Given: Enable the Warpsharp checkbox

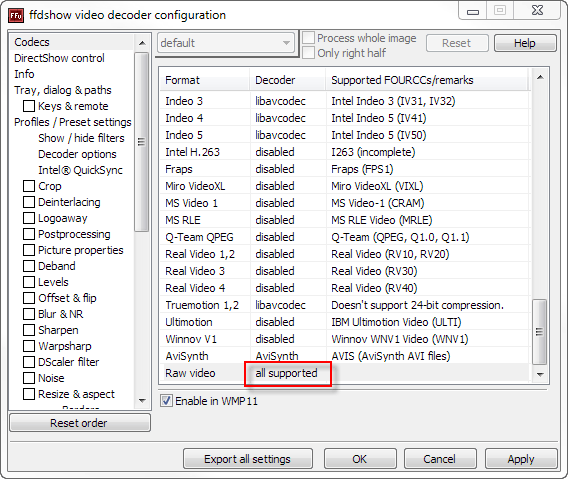Looking at the screenshot, I should [x=29, y=346].
